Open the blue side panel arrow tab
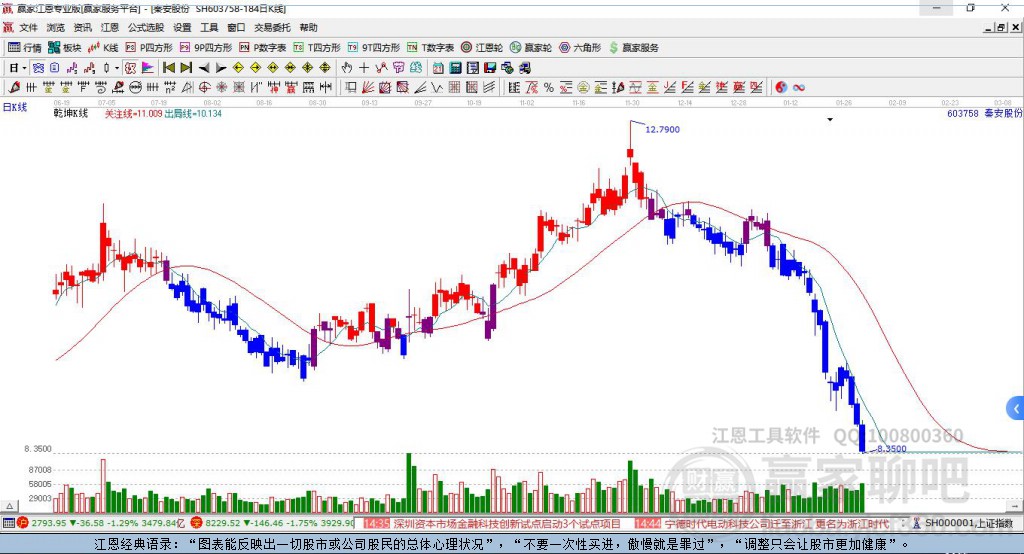Screen dimensions: 1024x554 1016,408
